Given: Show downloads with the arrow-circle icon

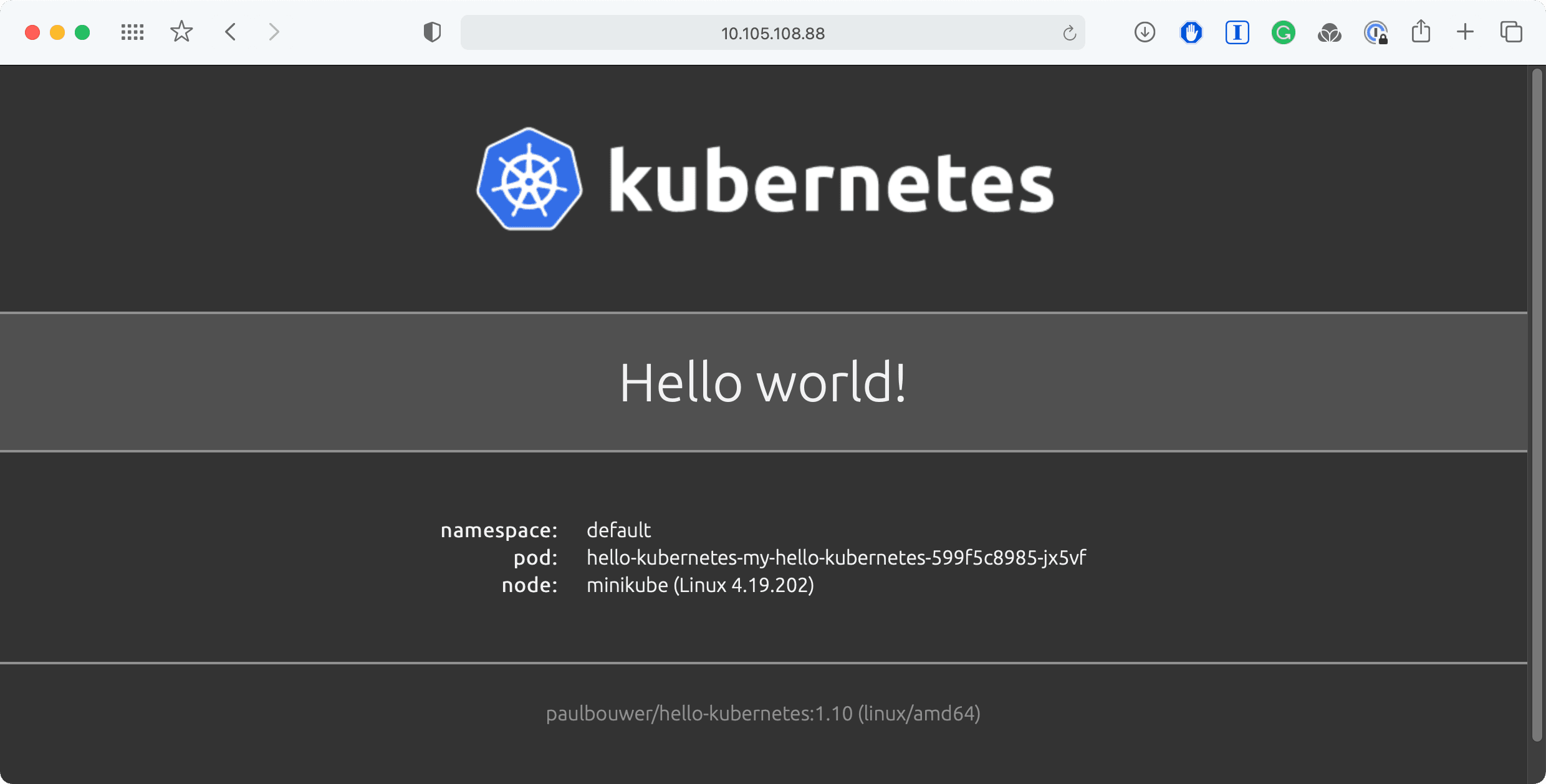Looking at the screenshot, I should pos(1145,32).
